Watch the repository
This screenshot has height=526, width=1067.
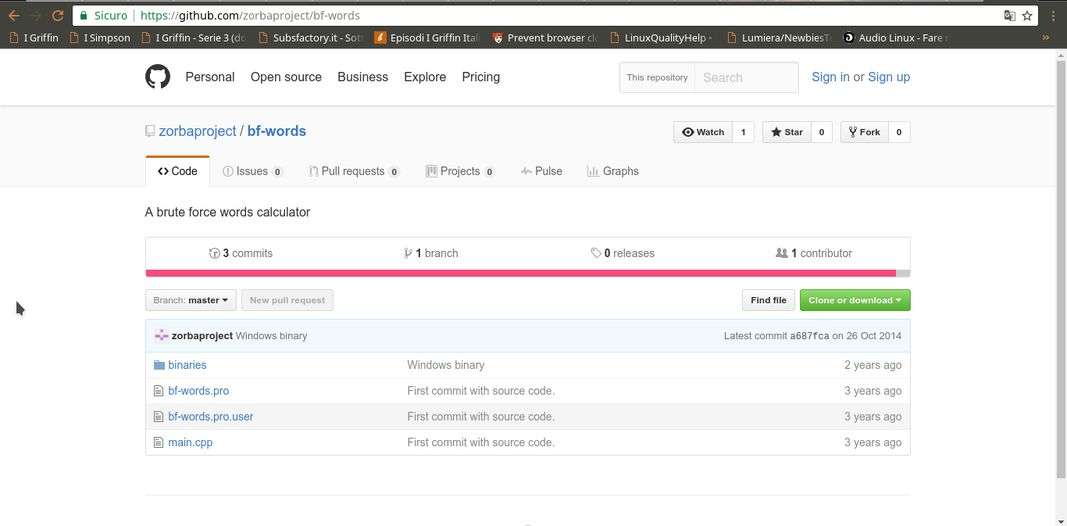pyautogui.click(x=703, y=132)
